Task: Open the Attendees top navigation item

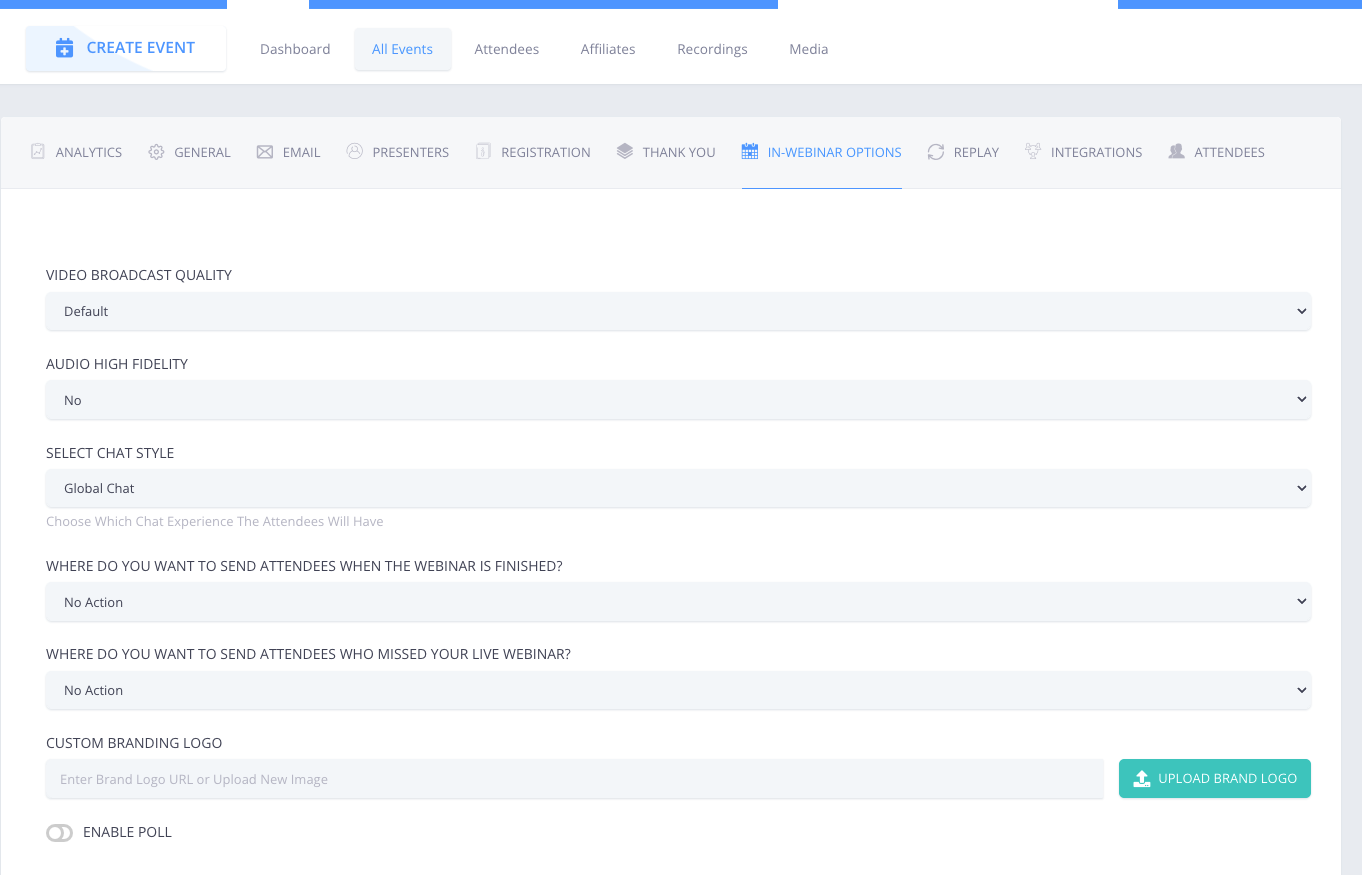Action: click(507, 49)
